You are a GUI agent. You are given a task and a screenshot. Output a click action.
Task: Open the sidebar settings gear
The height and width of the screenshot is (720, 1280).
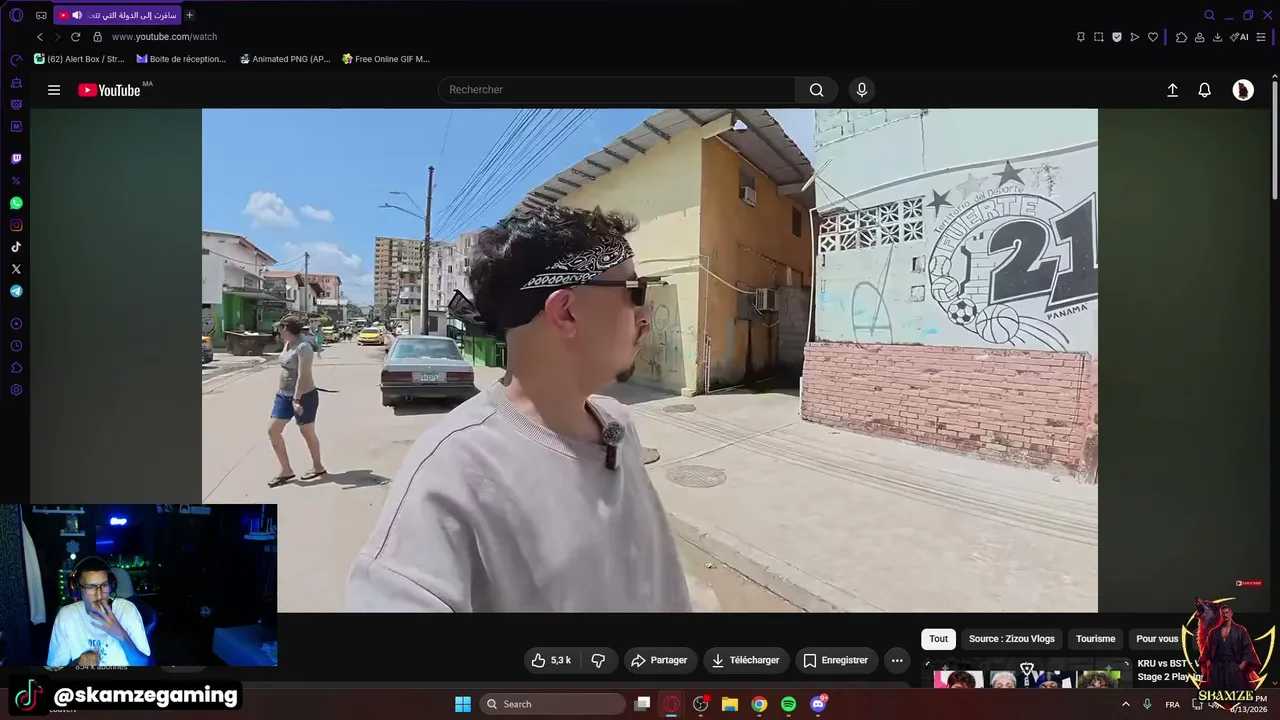[16, 390]
